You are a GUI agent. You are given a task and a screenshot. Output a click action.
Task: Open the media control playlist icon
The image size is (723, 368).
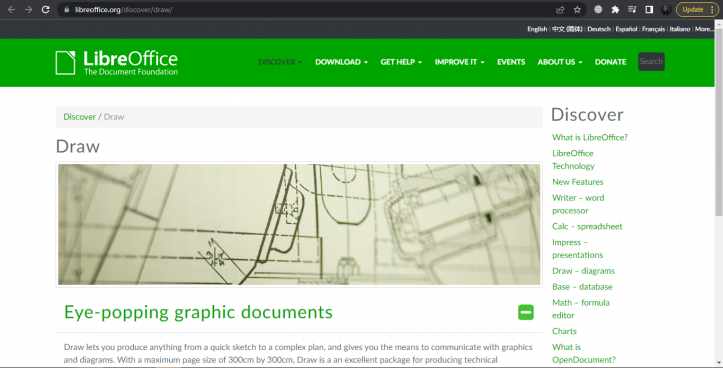point(632,10)
